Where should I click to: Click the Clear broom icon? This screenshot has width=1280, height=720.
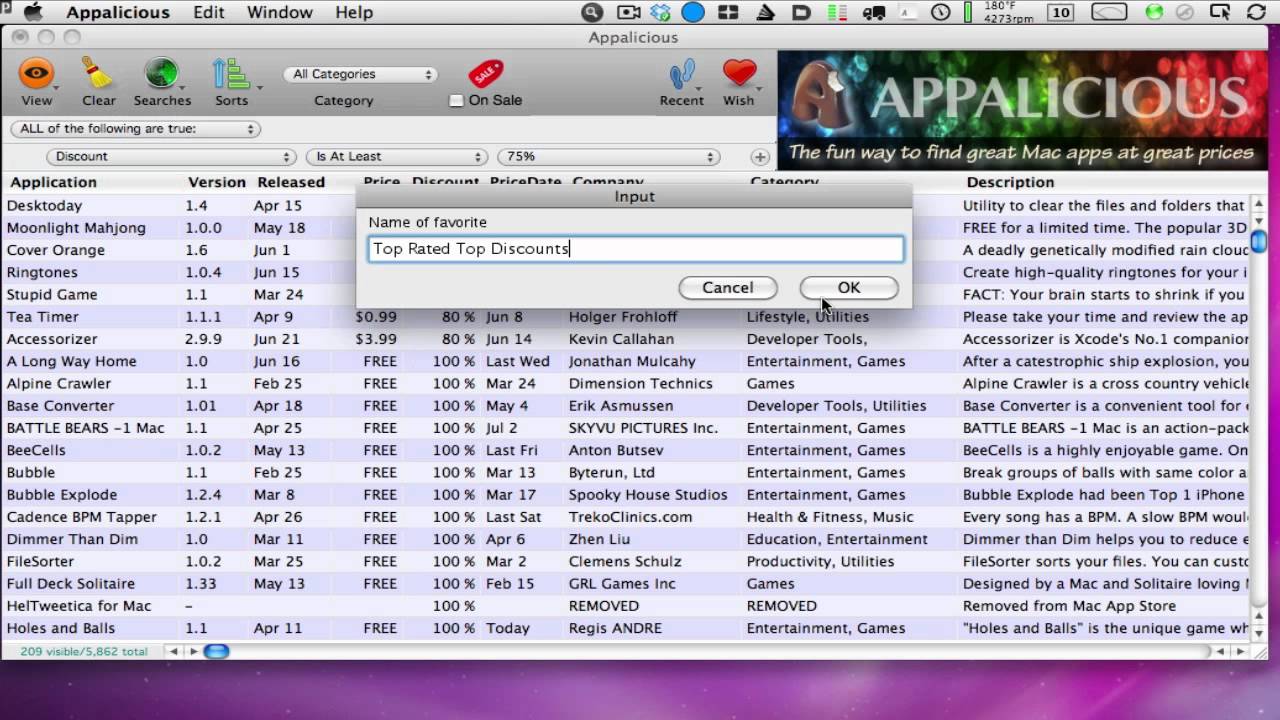click(98, 74)
